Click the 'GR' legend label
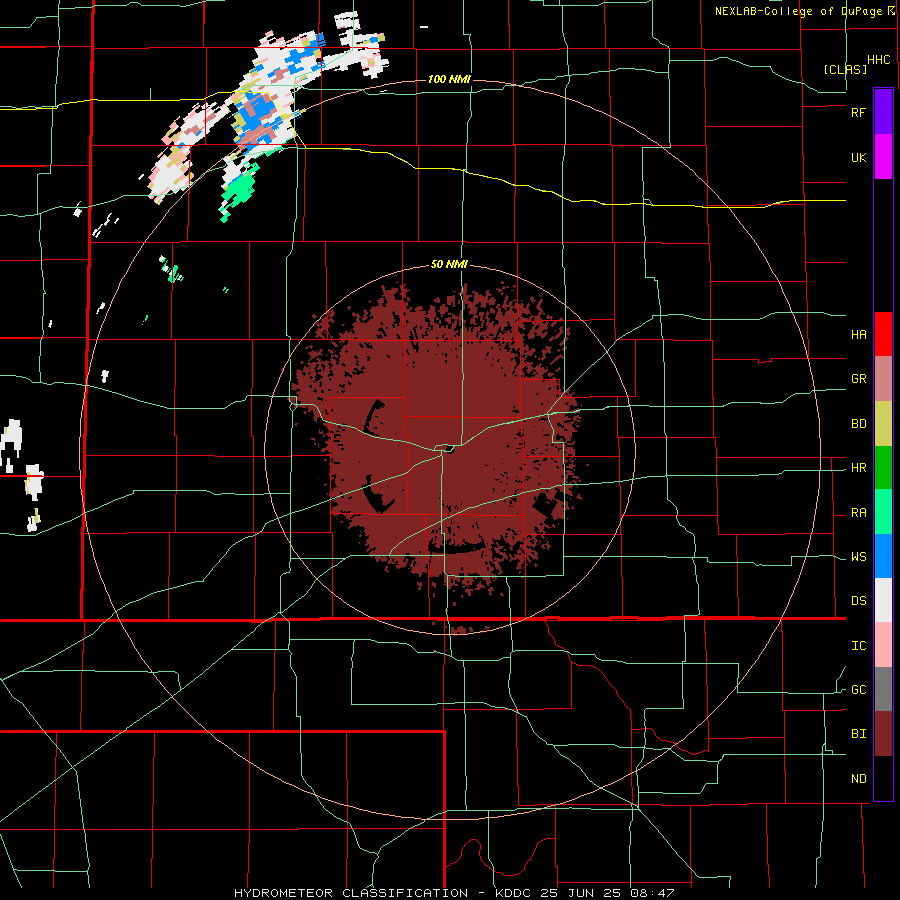Viewport: 900px width, 900px height. (858, 379)
